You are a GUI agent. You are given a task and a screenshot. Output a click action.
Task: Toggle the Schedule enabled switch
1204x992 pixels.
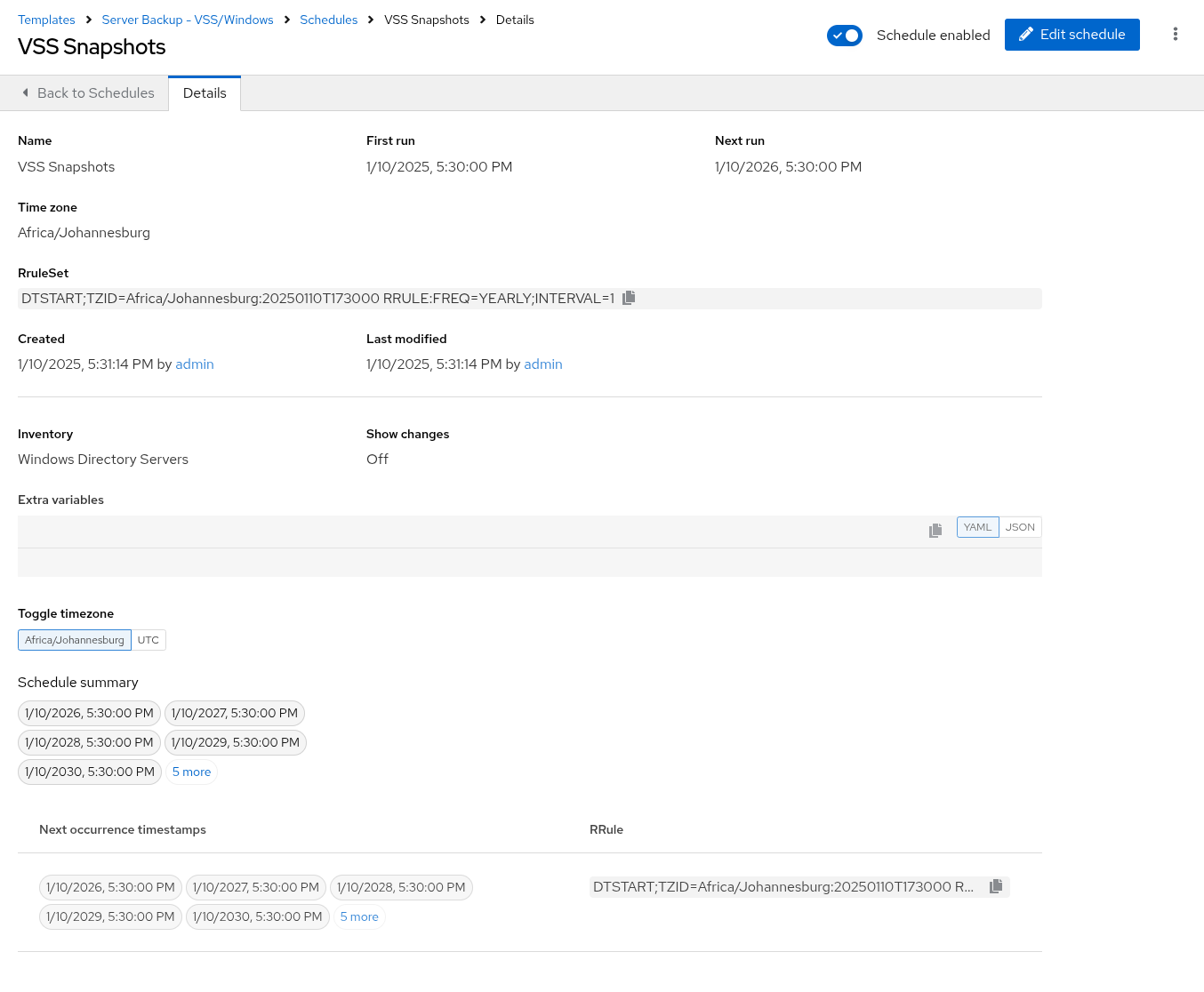tap(845, 36)
